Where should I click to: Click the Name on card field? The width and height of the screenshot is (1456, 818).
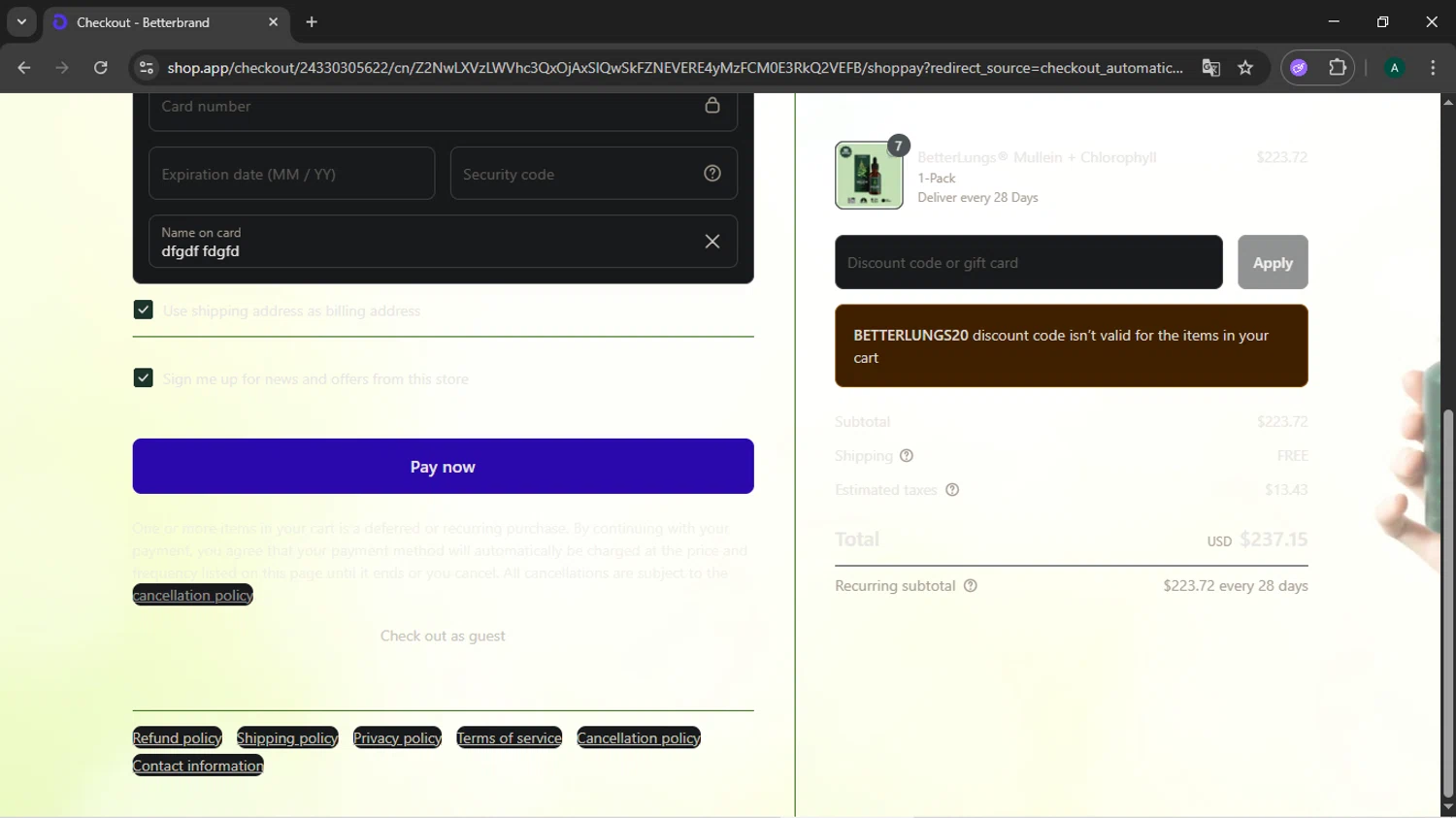coord(443,242)
